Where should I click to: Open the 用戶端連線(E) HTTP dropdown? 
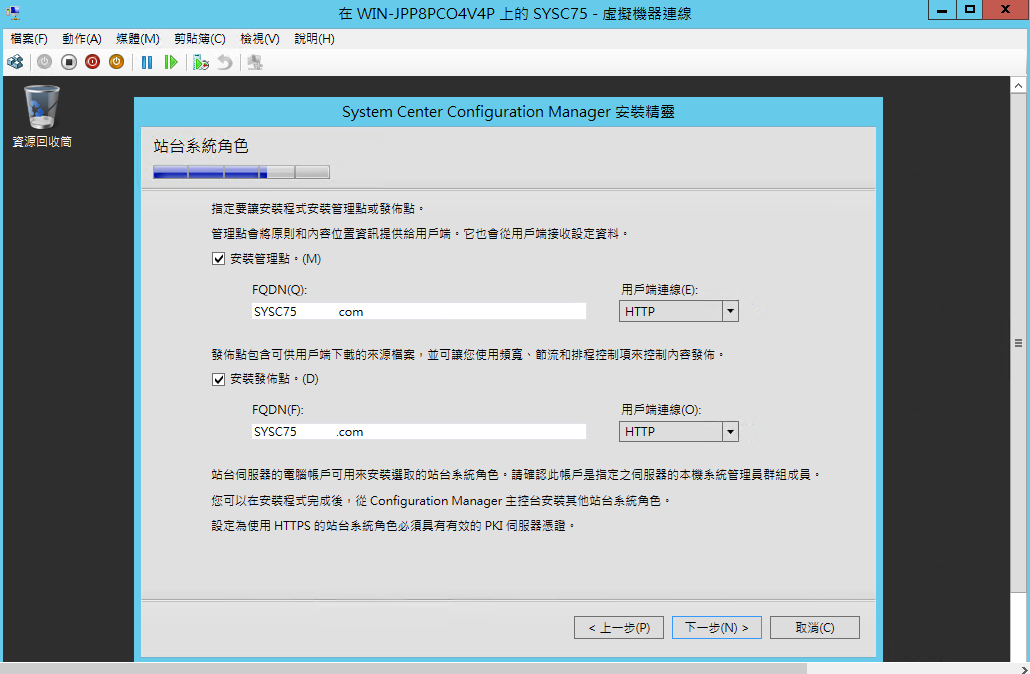(679, 311)
